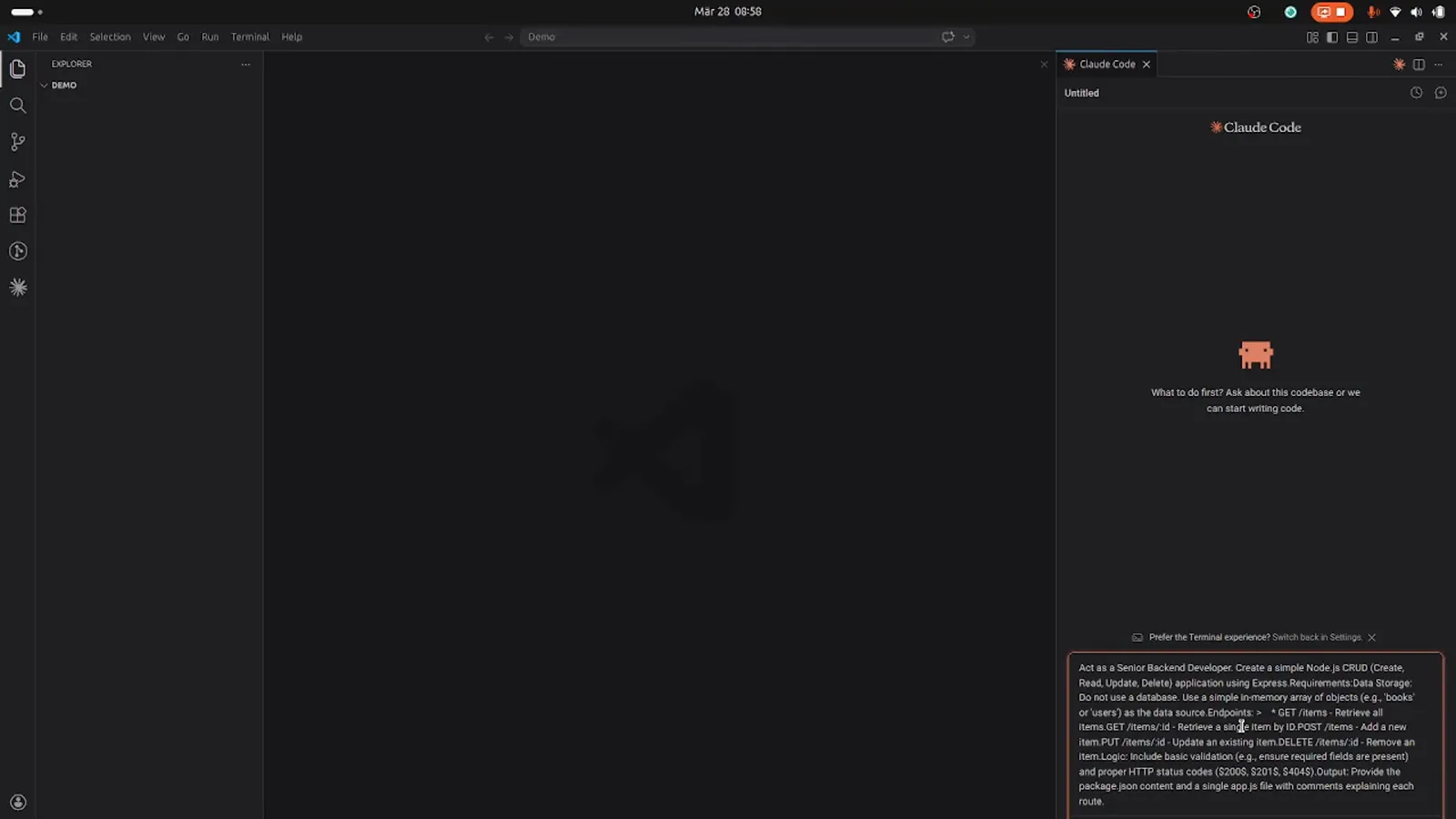Open the Help menu
The image size is (1456, 819).
(291, 37)
